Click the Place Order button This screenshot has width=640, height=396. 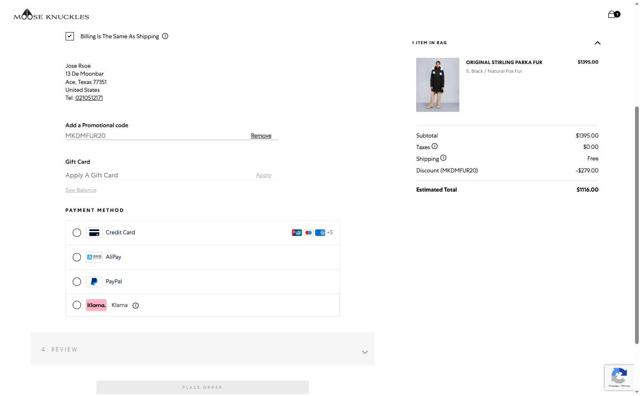[x=202, y=387]
